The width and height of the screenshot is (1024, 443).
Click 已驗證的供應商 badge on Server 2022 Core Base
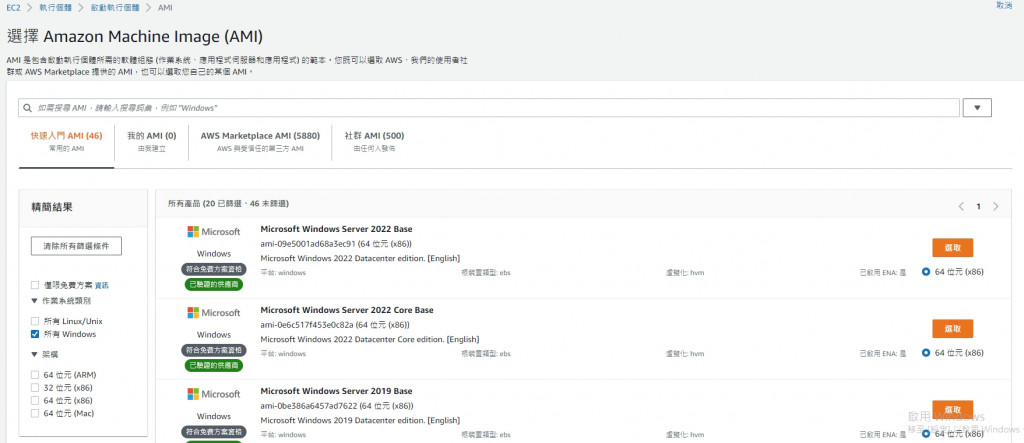(x=214, y=365)
